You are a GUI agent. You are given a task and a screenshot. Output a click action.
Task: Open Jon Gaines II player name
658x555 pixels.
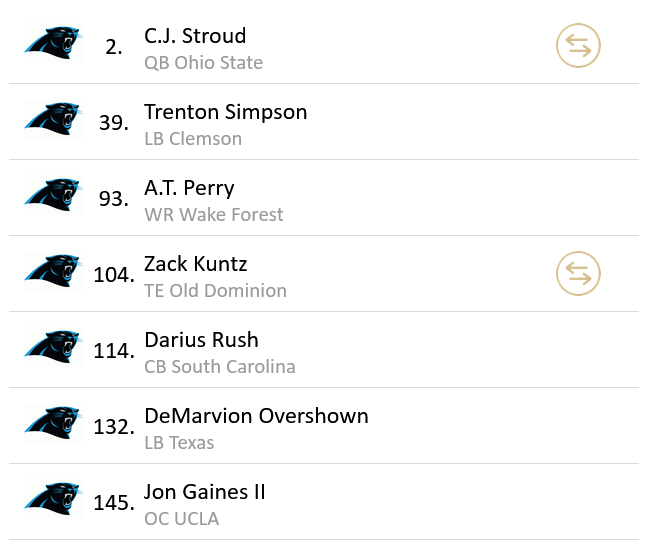tap(205, 492)
